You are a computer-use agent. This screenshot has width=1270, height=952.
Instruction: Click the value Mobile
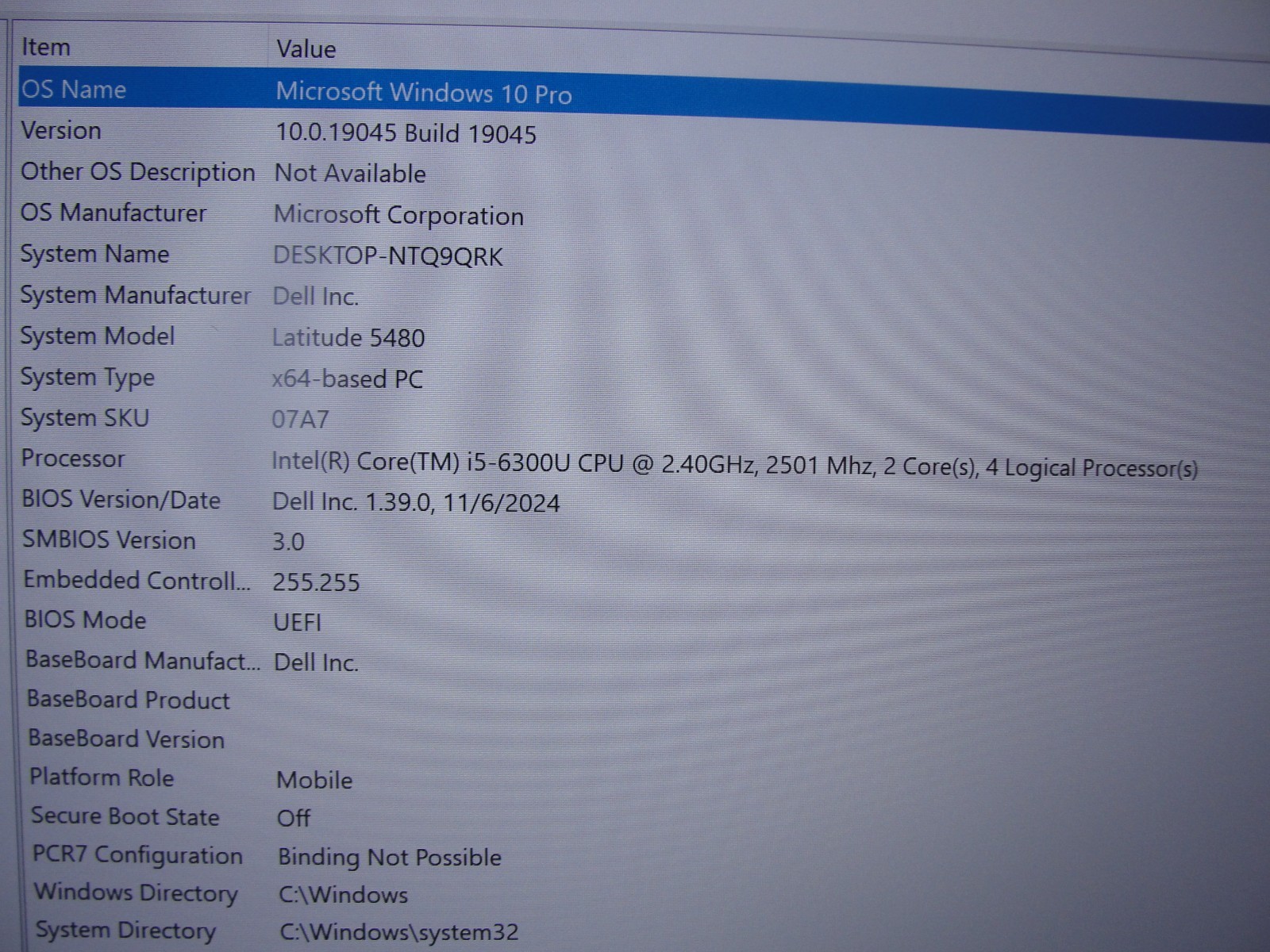[314, 780]
